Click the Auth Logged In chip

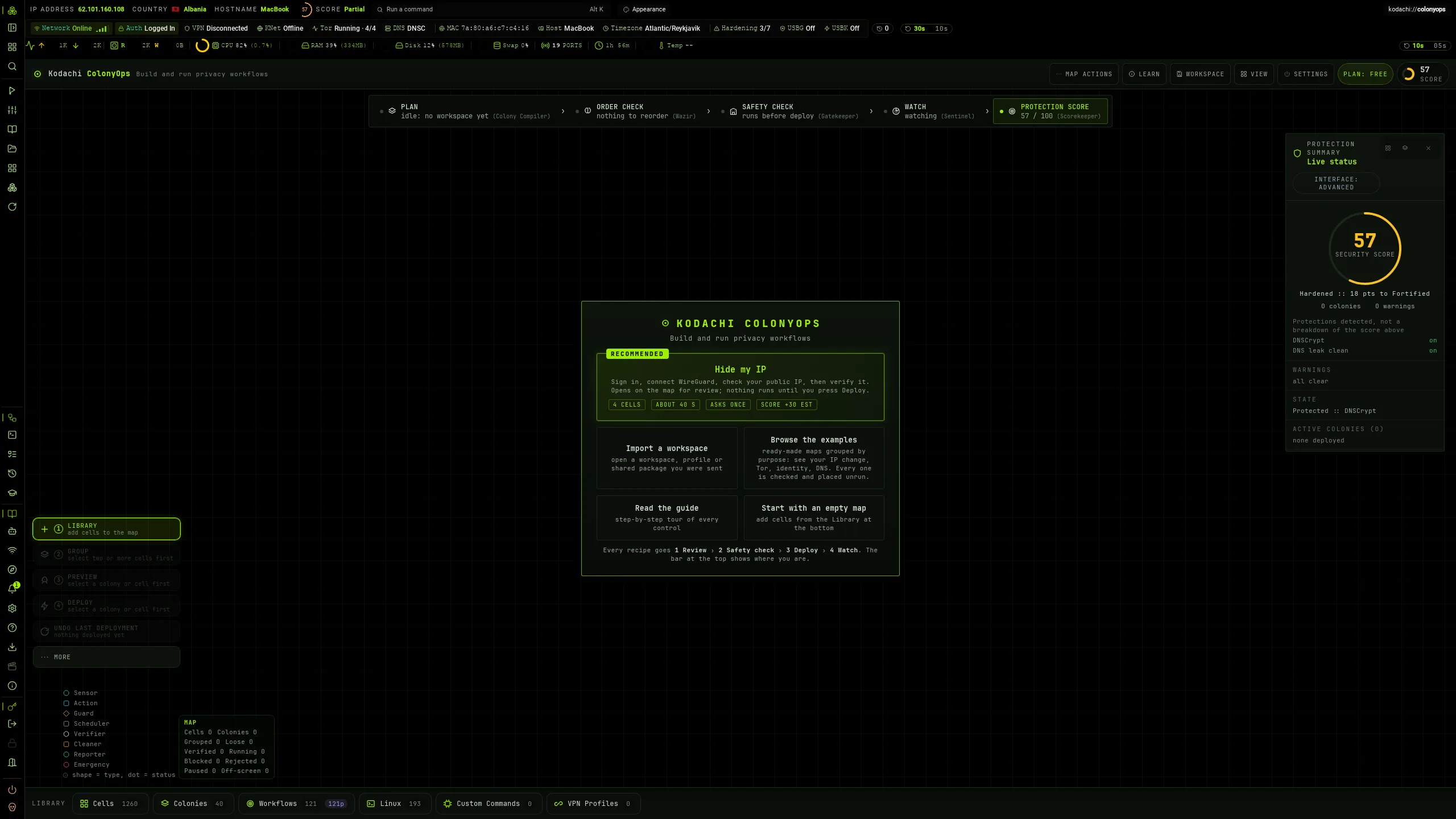pos(147,28)
